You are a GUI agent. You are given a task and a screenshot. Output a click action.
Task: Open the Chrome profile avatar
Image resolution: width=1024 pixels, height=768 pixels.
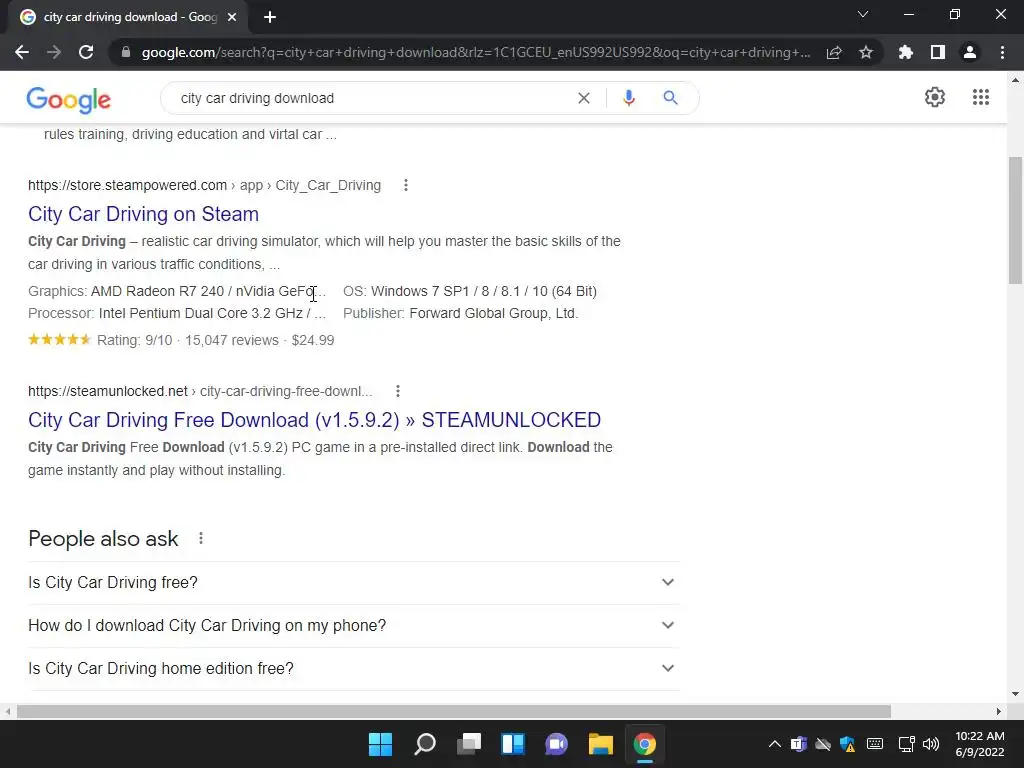970,52
